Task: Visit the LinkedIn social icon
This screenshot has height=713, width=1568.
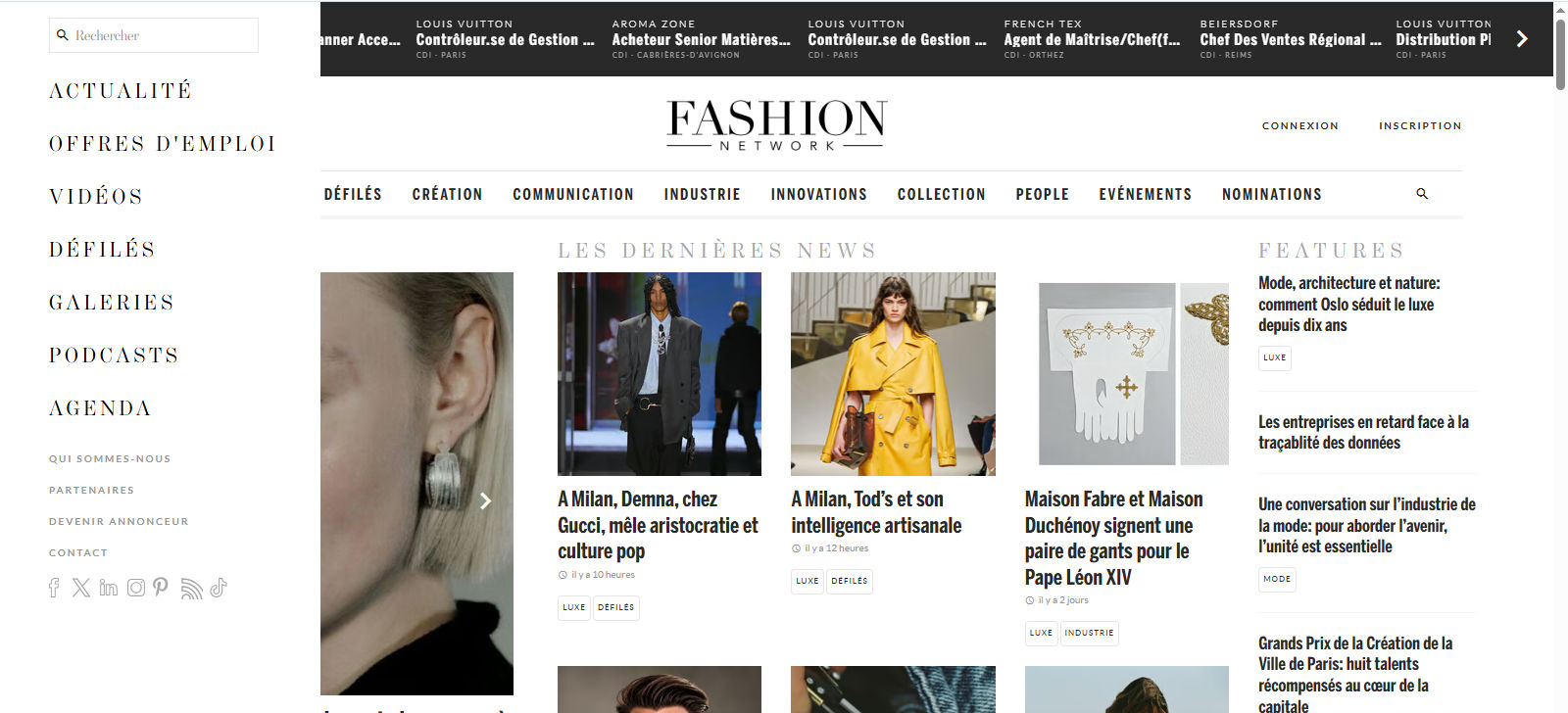Action: pos(109,588)
